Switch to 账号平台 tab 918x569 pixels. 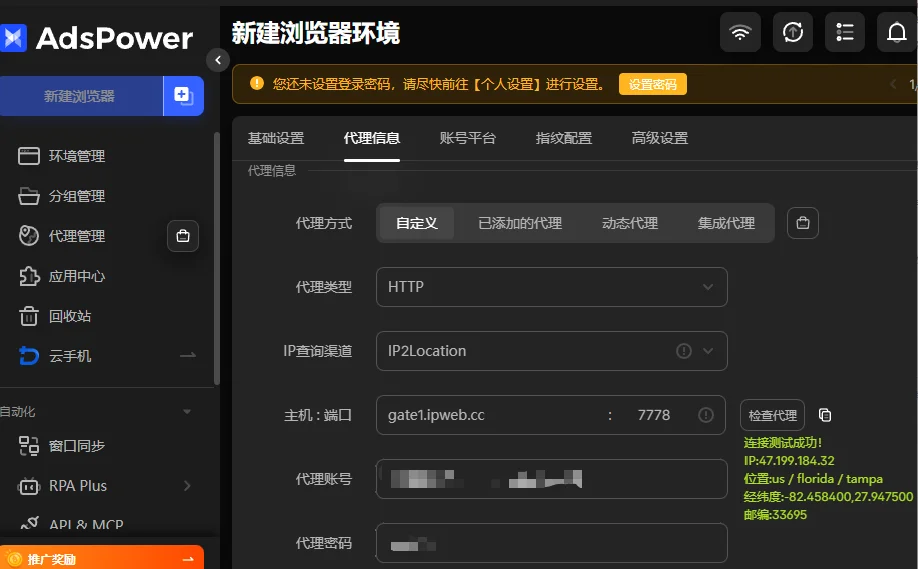(468, 138)
